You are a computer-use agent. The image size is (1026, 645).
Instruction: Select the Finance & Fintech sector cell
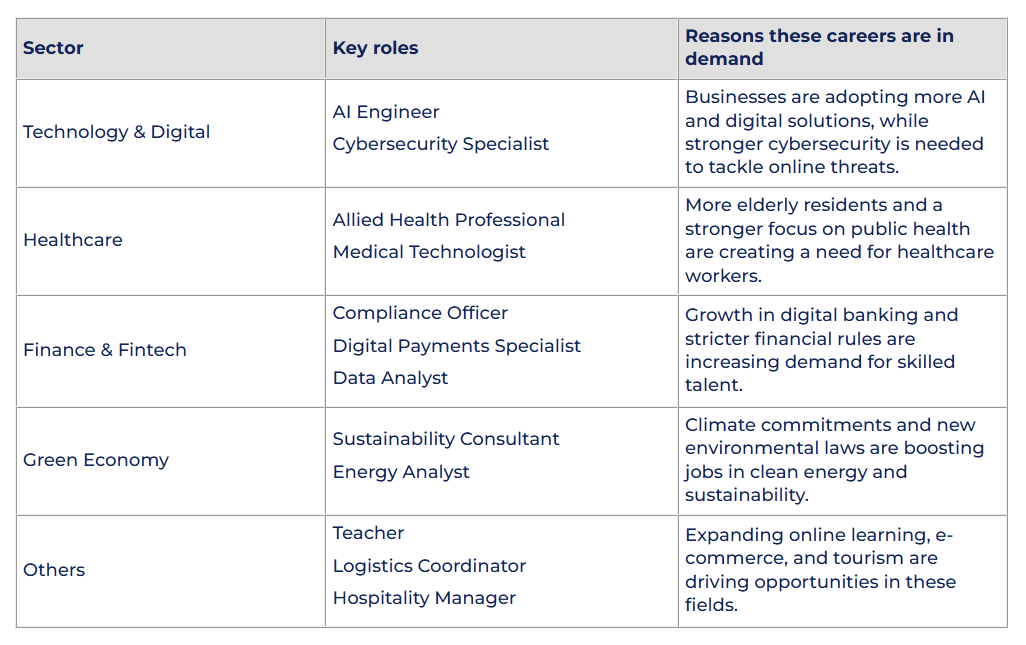pyautogui.click(x=105, y=350)
